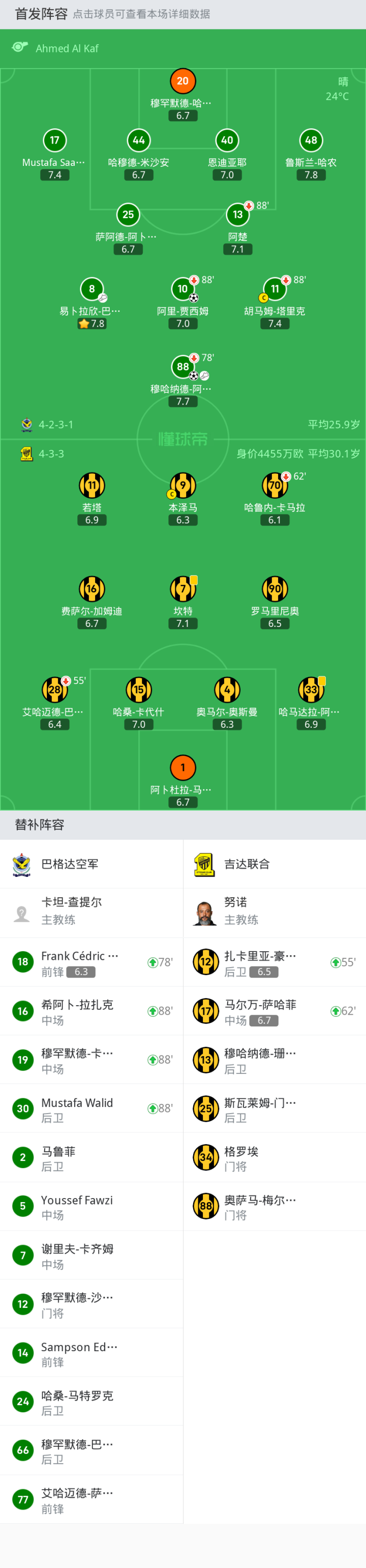Open 坎特's number 7 striped jersey on the pitch
366x1568 pixels.
(x=182, y=589)
